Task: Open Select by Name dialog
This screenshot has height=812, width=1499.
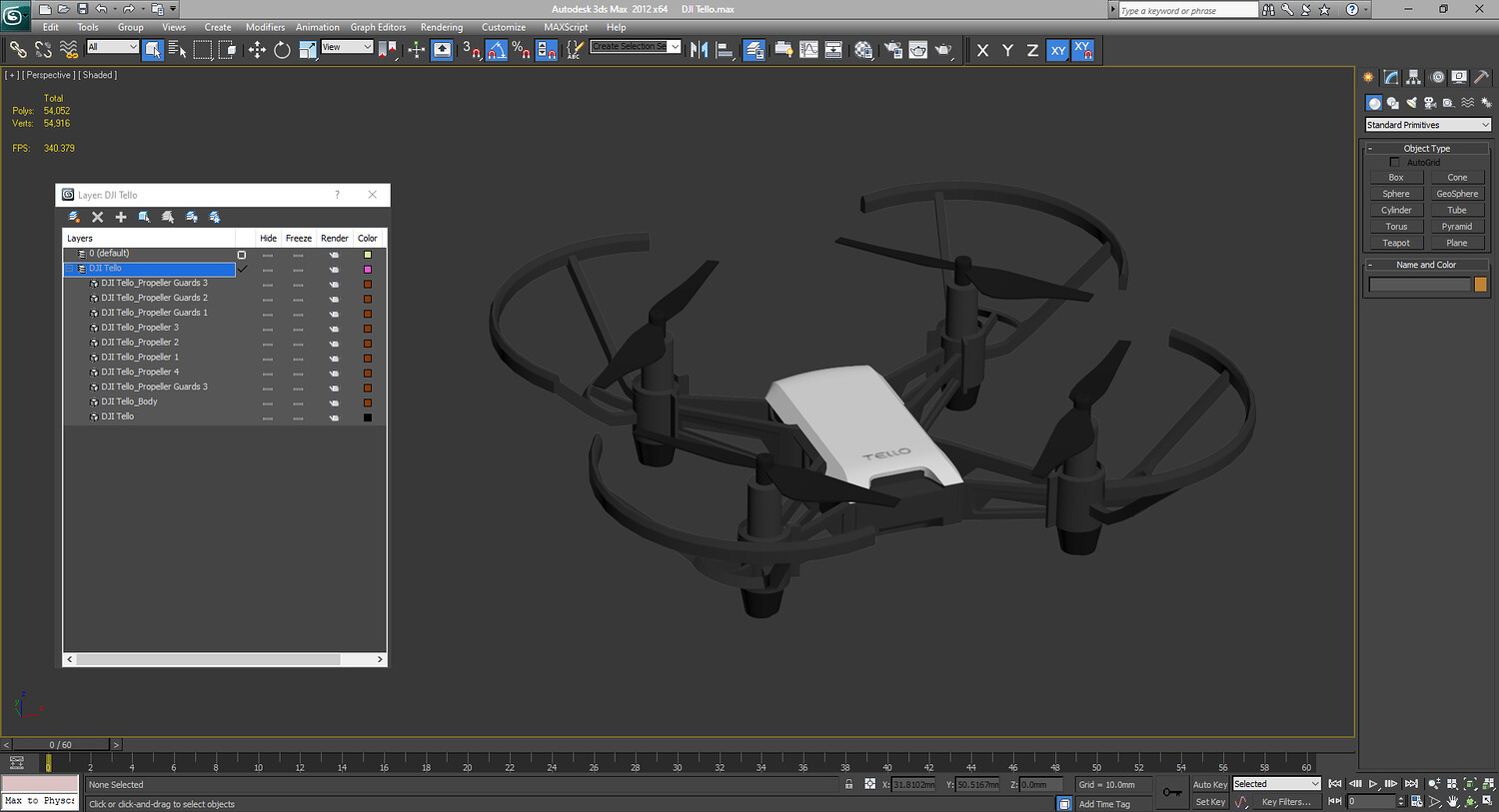Action: click(177, 49)
